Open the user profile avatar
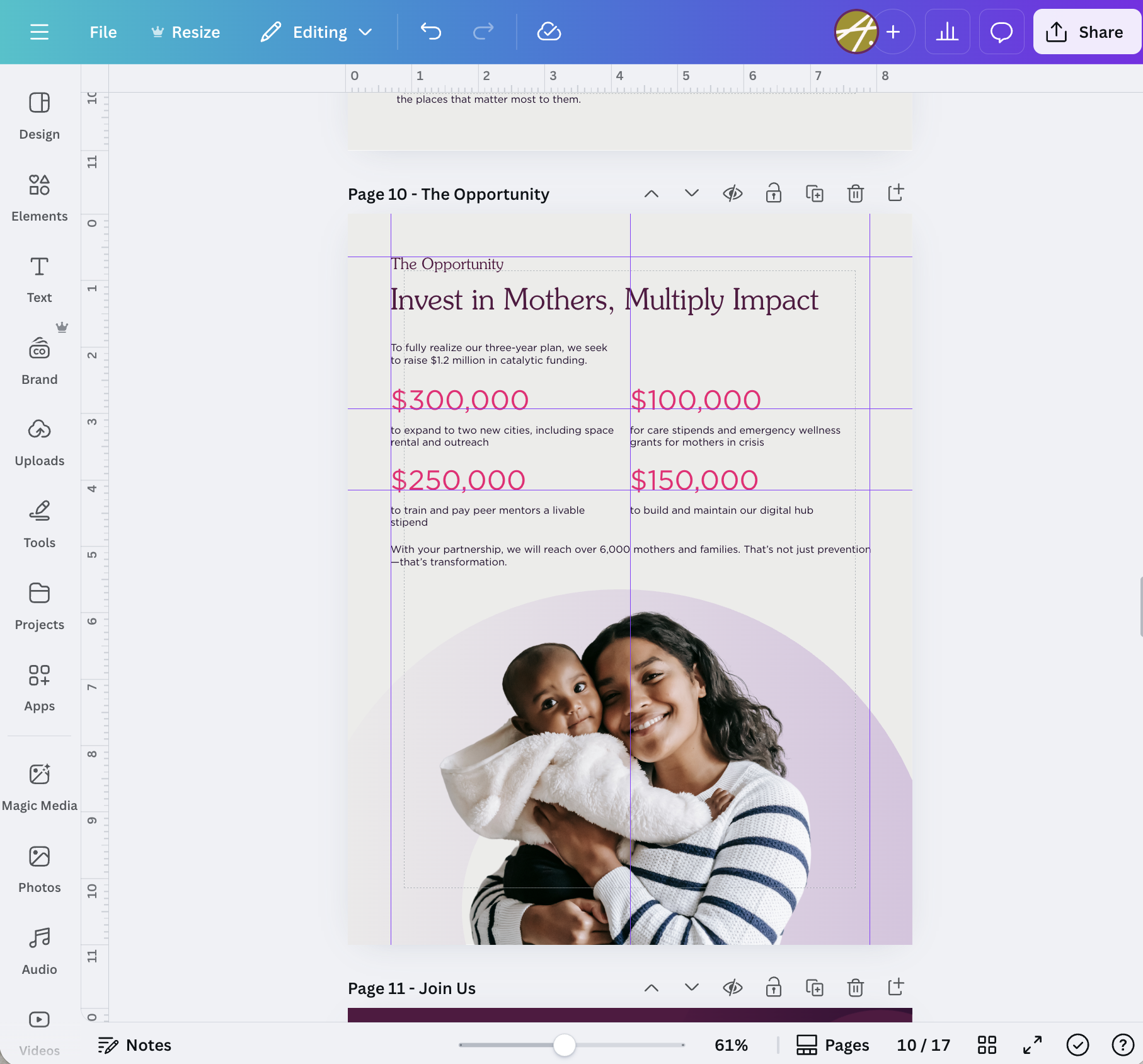This screenshot has height=1064, width=1143. point(856,32)
